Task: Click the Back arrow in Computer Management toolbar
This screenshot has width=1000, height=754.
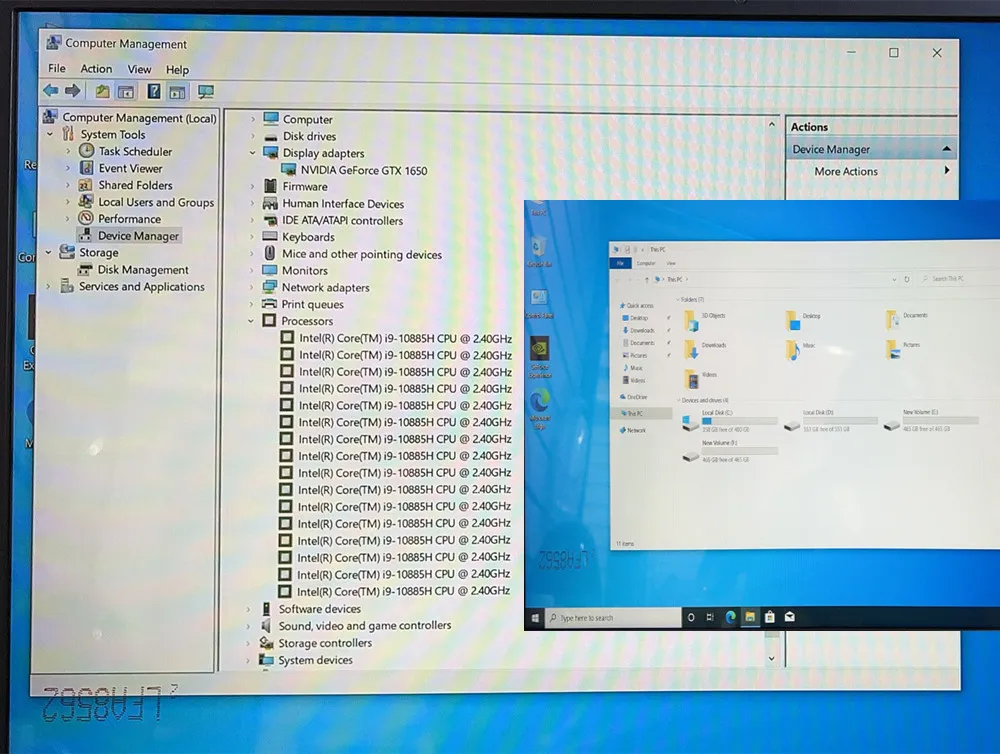Action: point(51,91)
